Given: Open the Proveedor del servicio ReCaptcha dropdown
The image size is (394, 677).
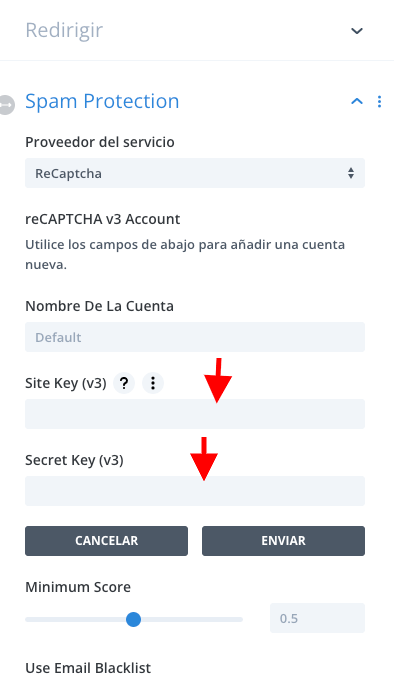Looking at the screenshot, I should tap(195, 173).
